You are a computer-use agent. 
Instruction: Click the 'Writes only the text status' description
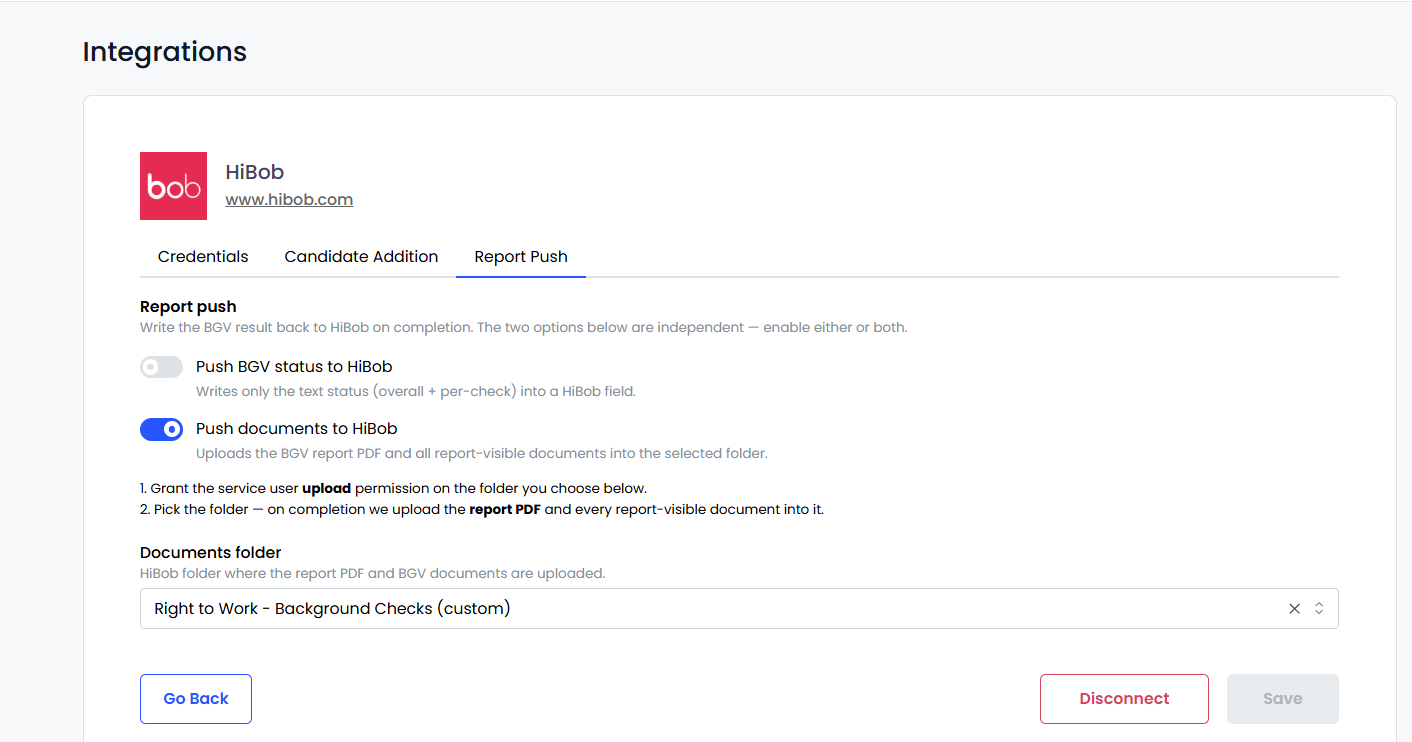416,392
